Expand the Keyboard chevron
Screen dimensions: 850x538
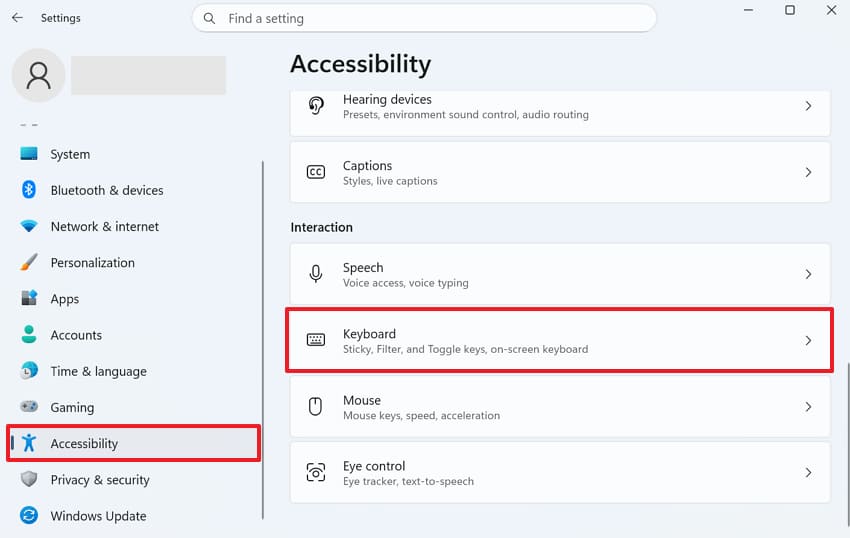pyautogui.click(x=808, y=340)
